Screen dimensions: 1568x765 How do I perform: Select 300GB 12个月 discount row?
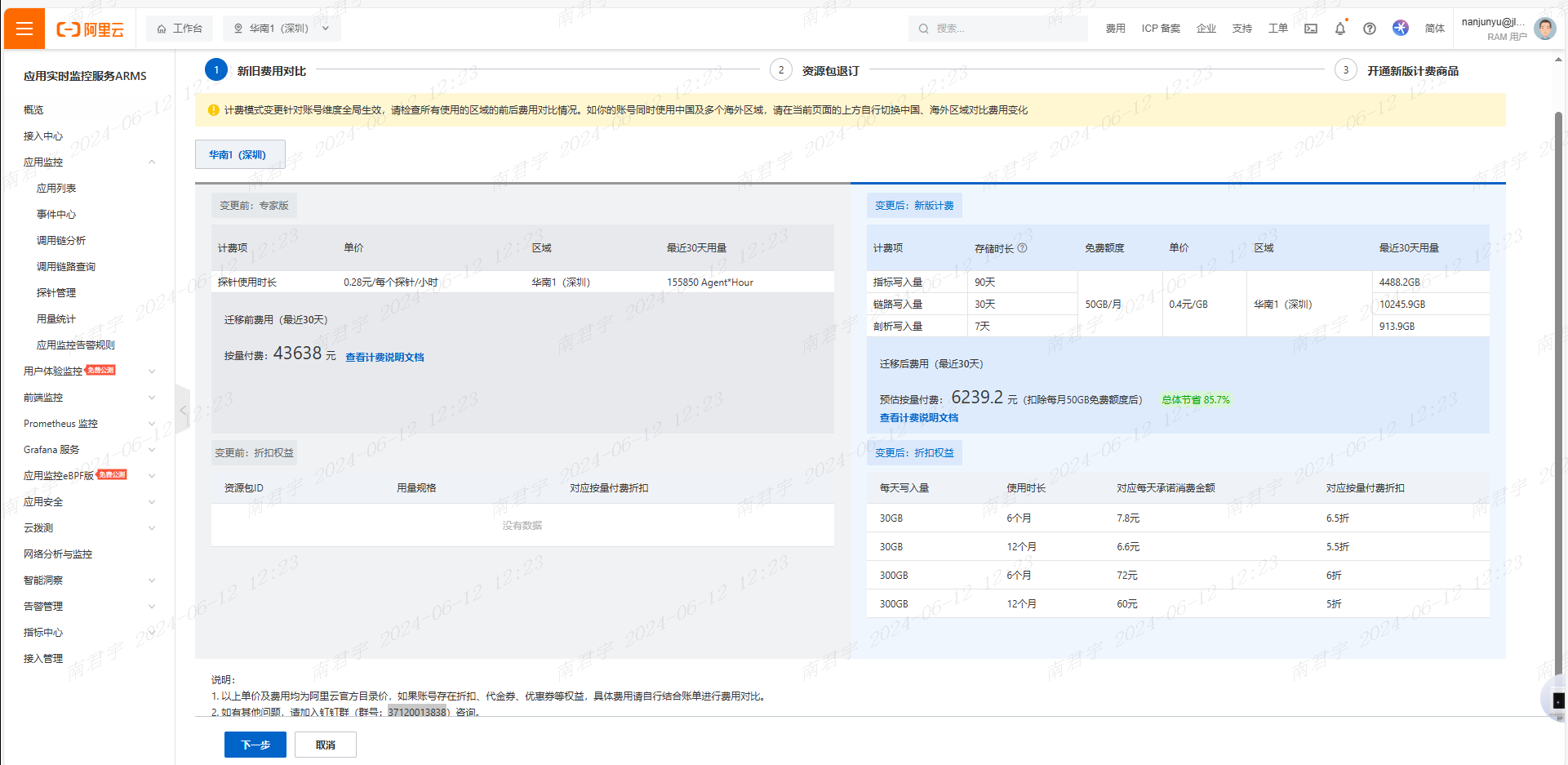coord(1178,604)
